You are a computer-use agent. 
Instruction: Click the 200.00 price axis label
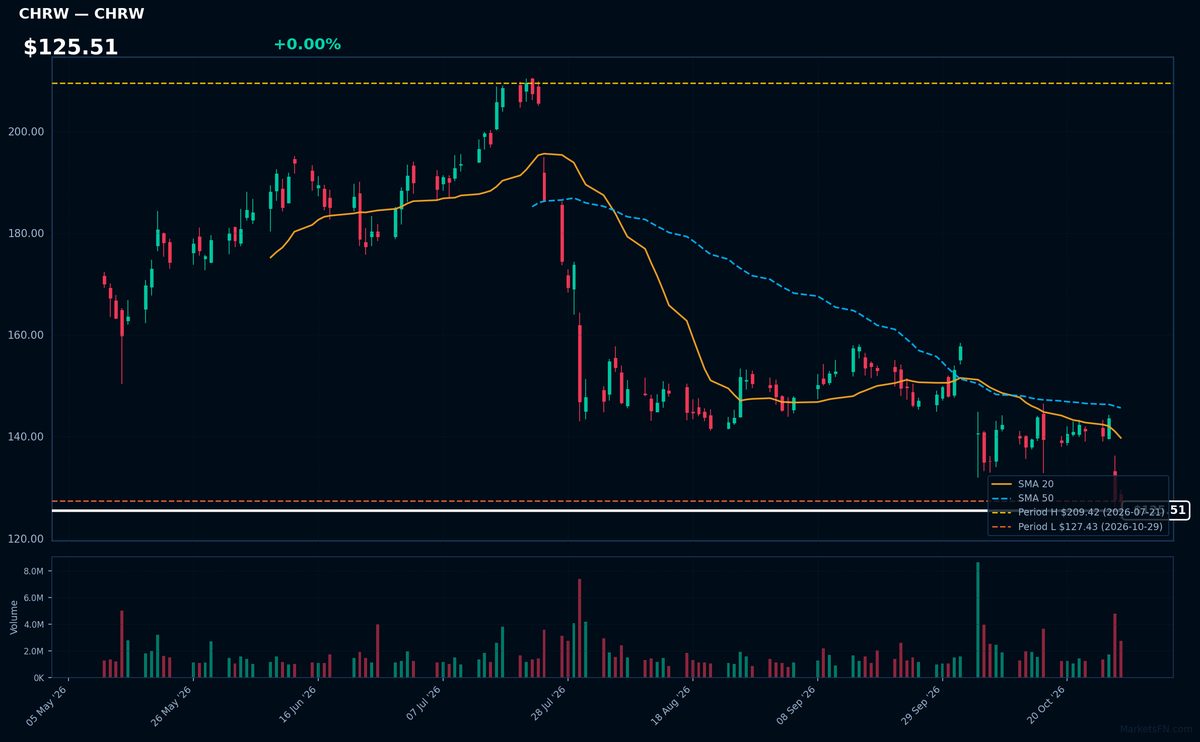point(26,132)
